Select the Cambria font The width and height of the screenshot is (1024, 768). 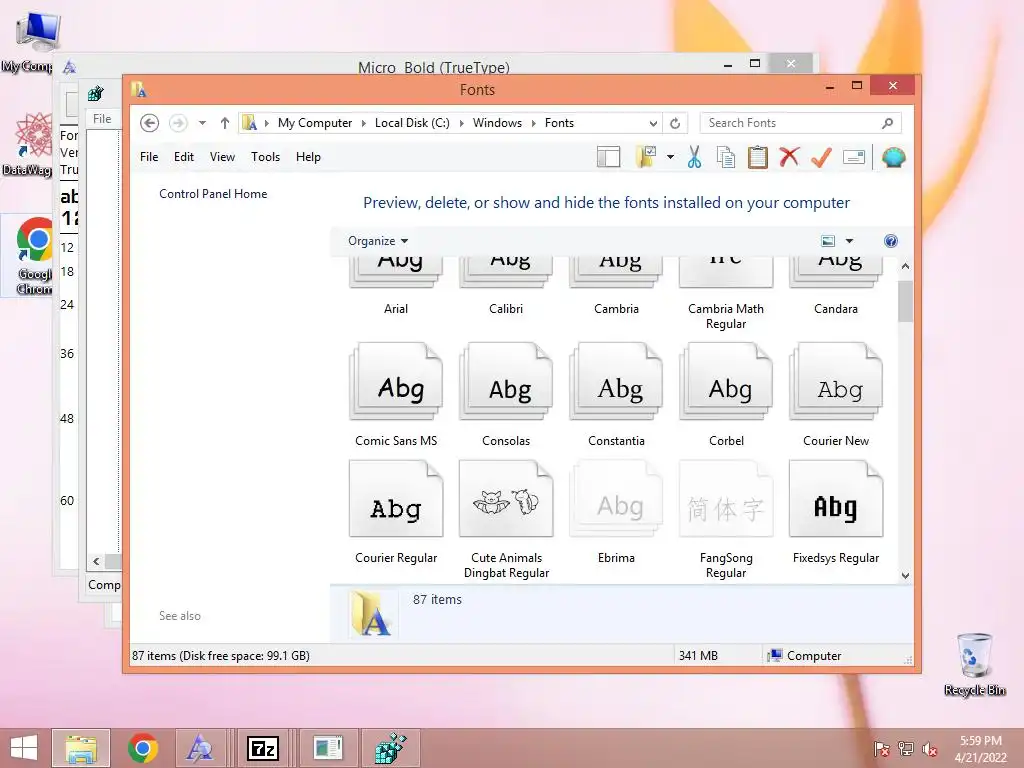616,285
